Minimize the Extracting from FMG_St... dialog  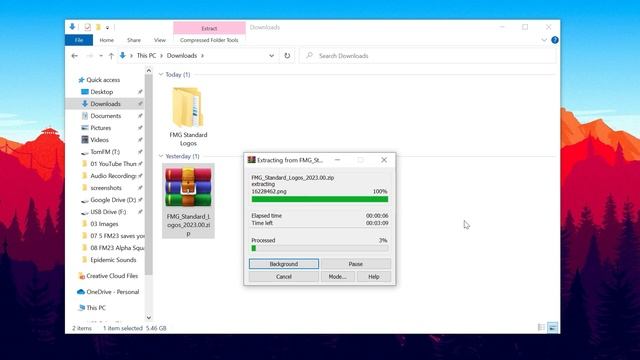337,160
